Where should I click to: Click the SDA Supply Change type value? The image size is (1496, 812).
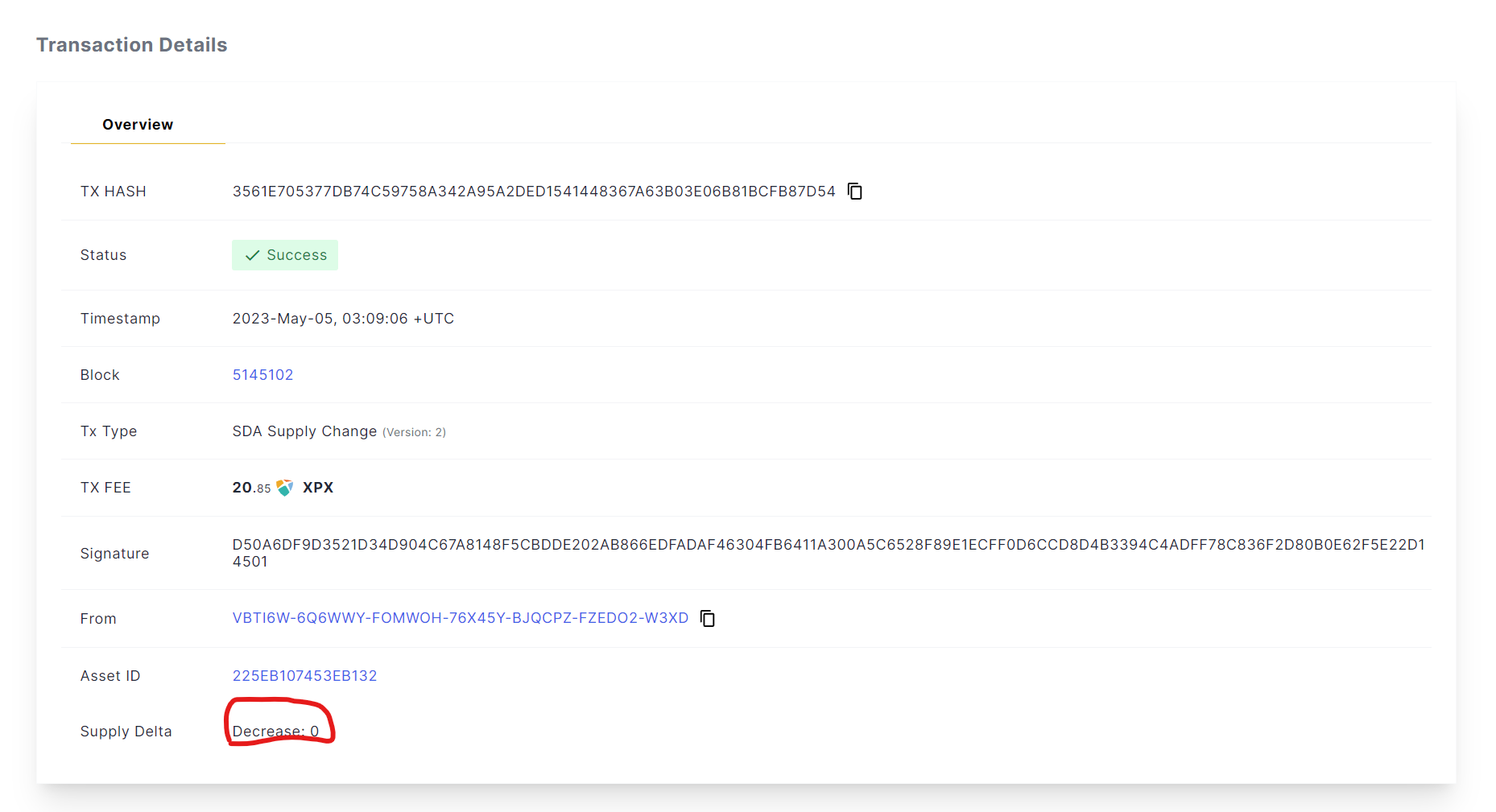(304, 431)
